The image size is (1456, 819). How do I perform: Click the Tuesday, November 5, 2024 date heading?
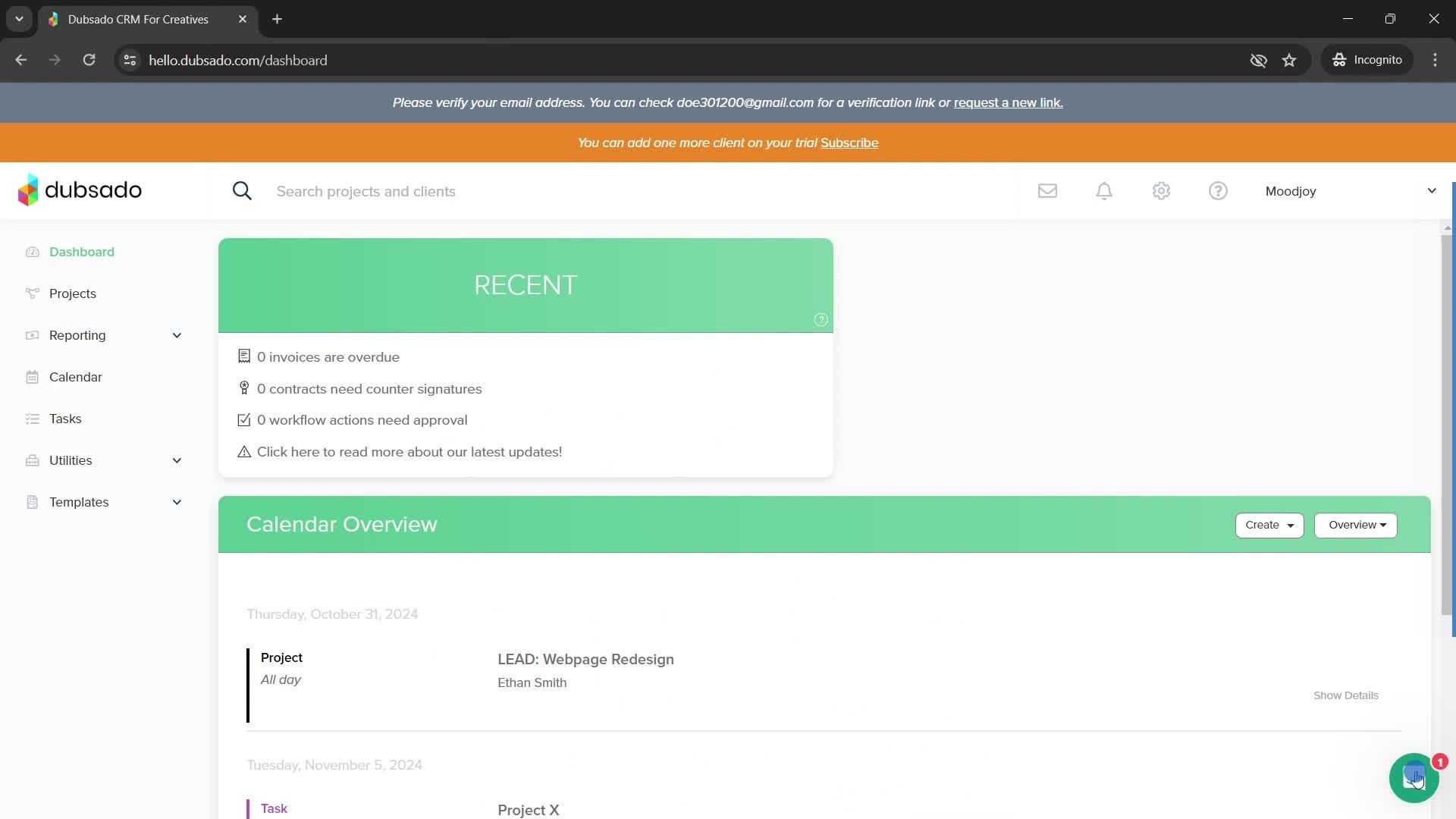(x=334, y=765)
